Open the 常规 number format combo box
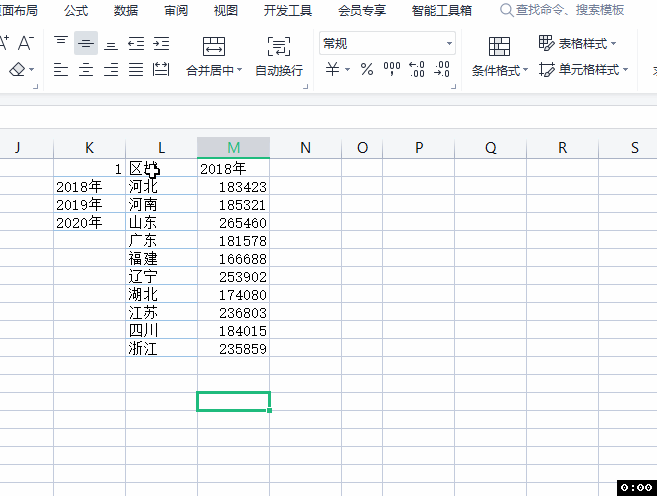657x496 pixels. click(x=387, y=43)
